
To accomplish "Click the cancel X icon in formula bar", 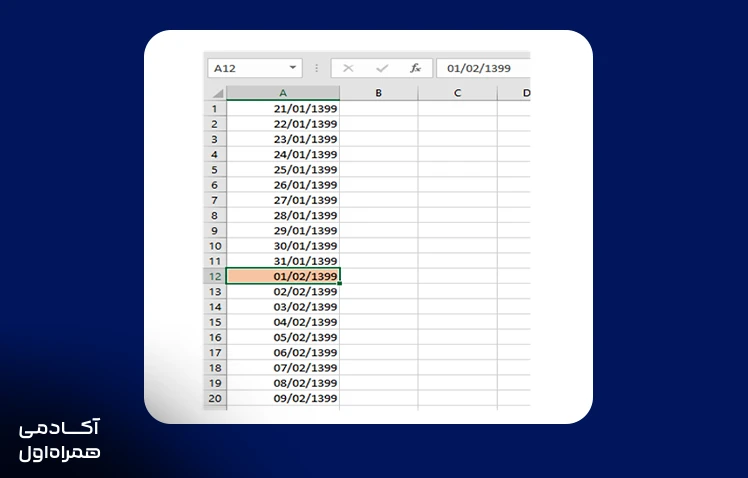I will click(348, 68).
